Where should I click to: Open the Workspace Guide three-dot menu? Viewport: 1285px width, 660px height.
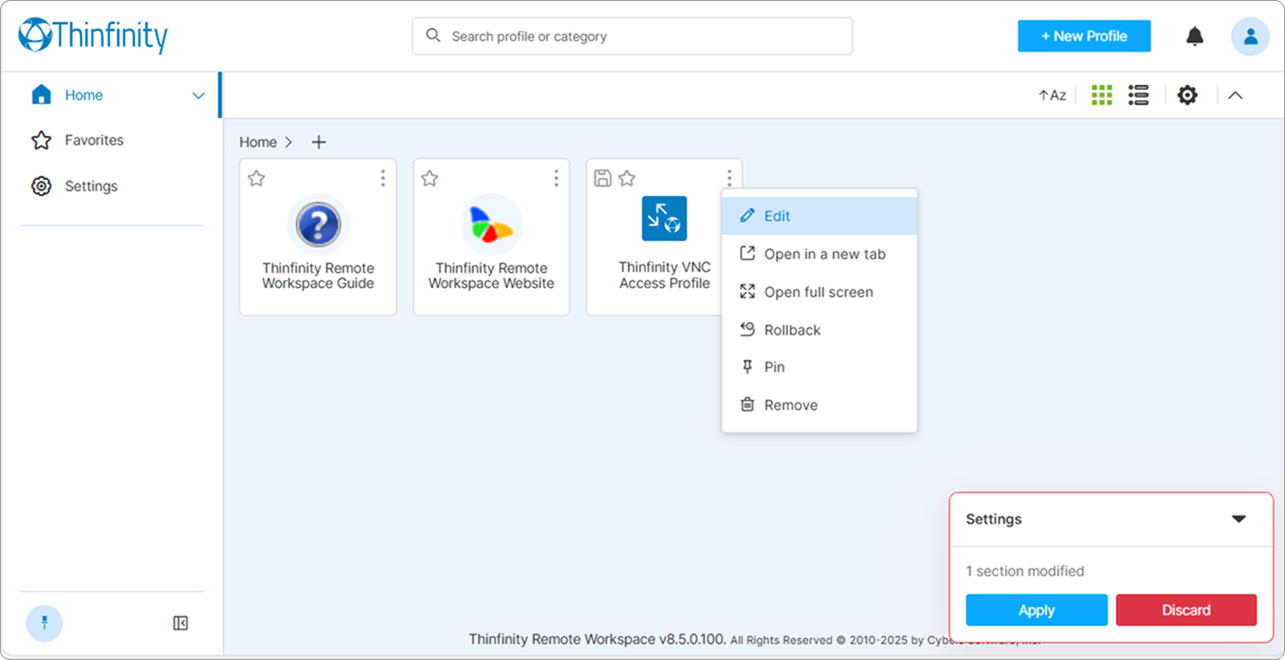coord(383,178)
